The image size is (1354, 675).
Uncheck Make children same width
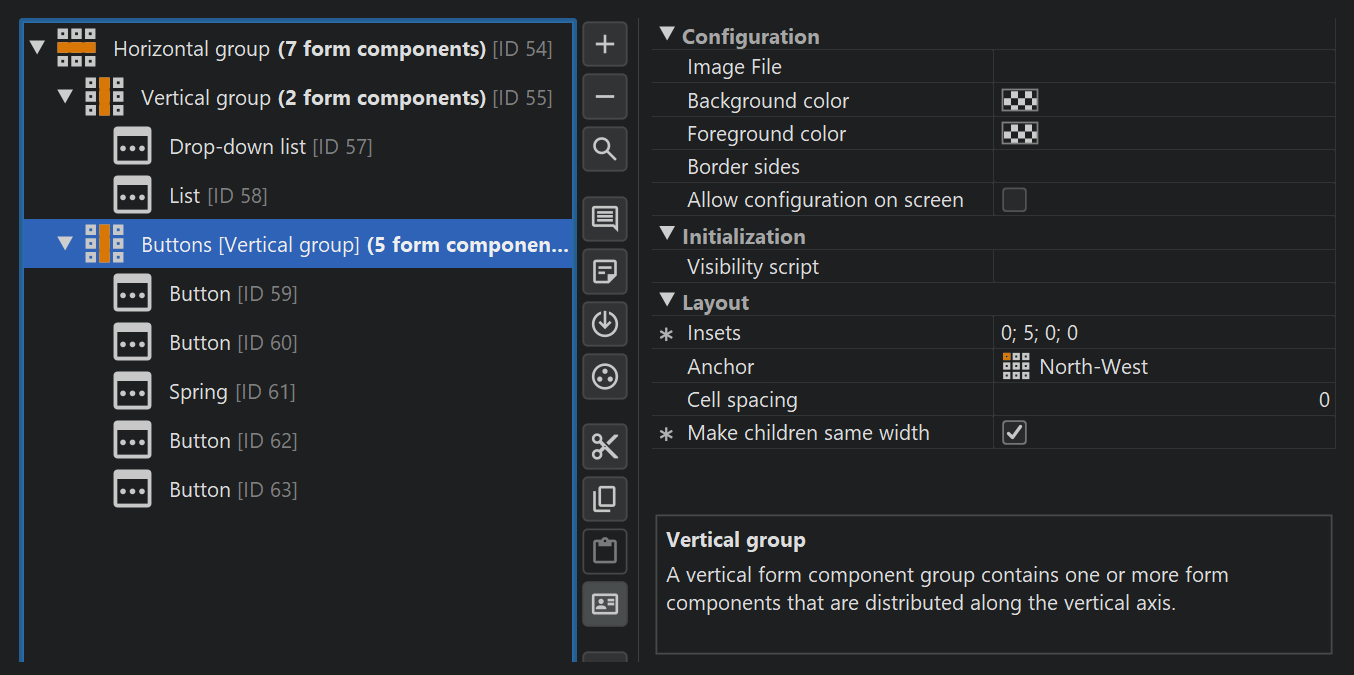[1014, 433]
